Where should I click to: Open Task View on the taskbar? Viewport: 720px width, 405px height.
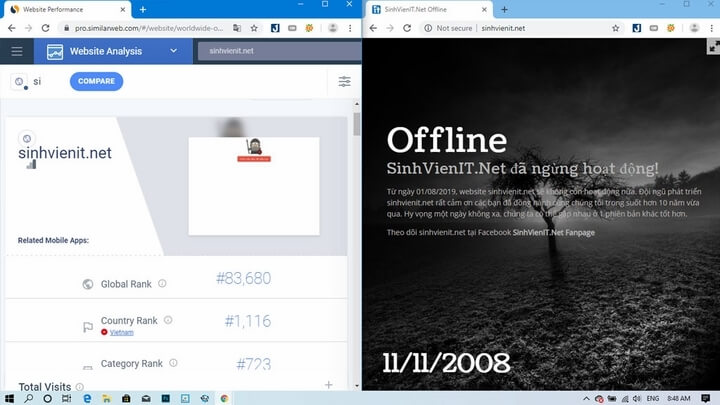(67, 398)
